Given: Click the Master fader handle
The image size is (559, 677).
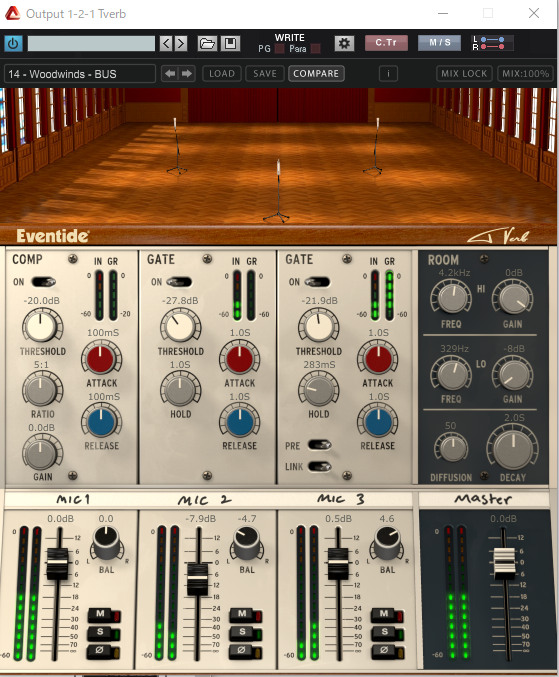Looking at the screenshot, I should [x=504, y=563].
